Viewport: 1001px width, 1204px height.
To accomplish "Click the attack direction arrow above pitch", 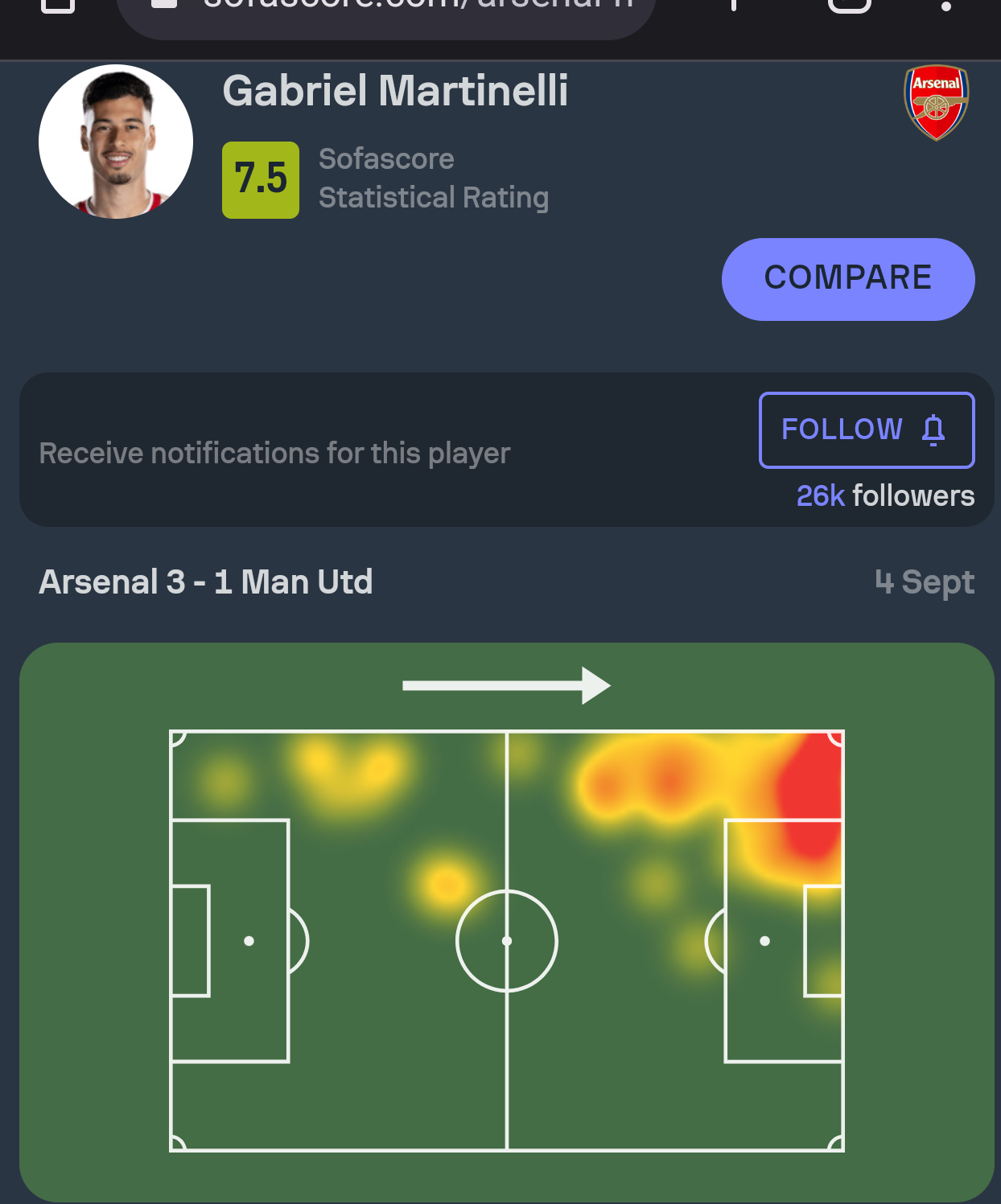I will [506, 685].
